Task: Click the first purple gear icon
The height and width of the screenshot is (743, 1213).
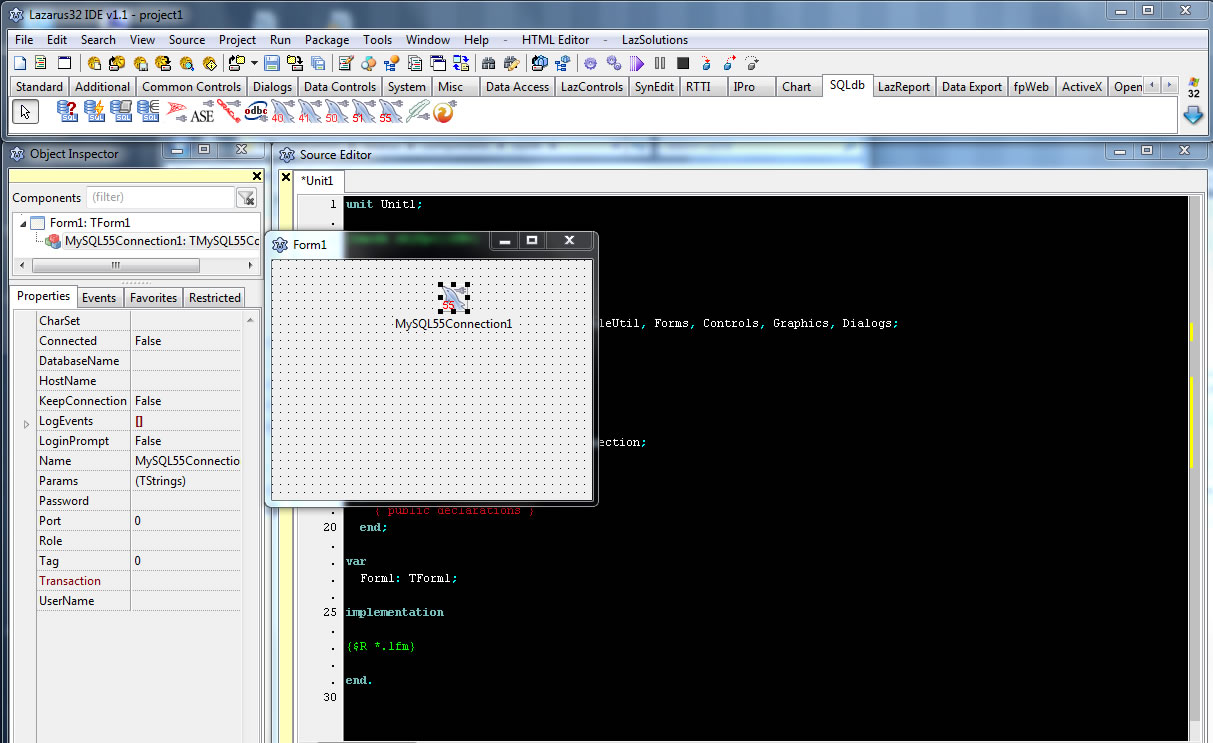Action: click(x=591, y=63)
